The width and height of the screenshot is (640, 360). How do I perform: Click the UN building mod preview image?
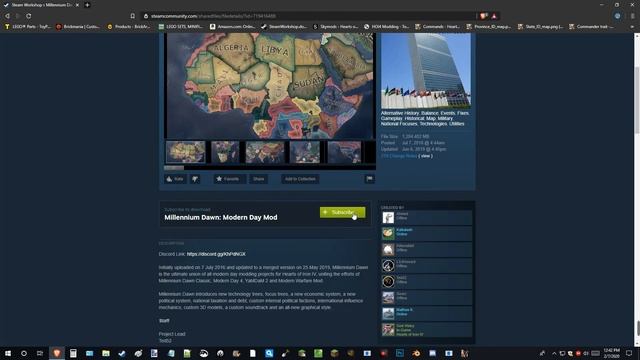coord(426,71)
